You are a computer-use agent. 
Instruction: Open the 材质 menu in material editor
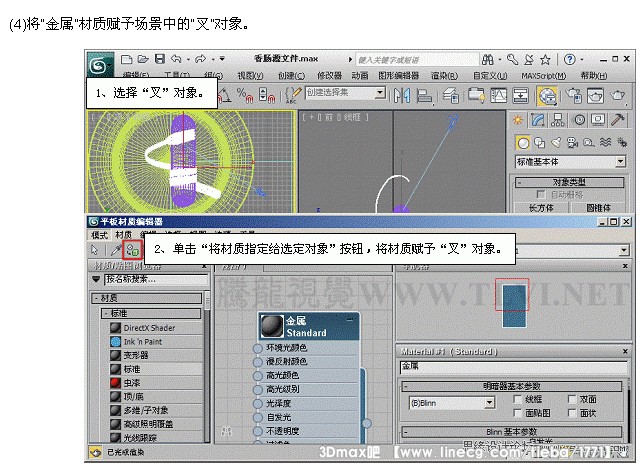coord(123,235)
